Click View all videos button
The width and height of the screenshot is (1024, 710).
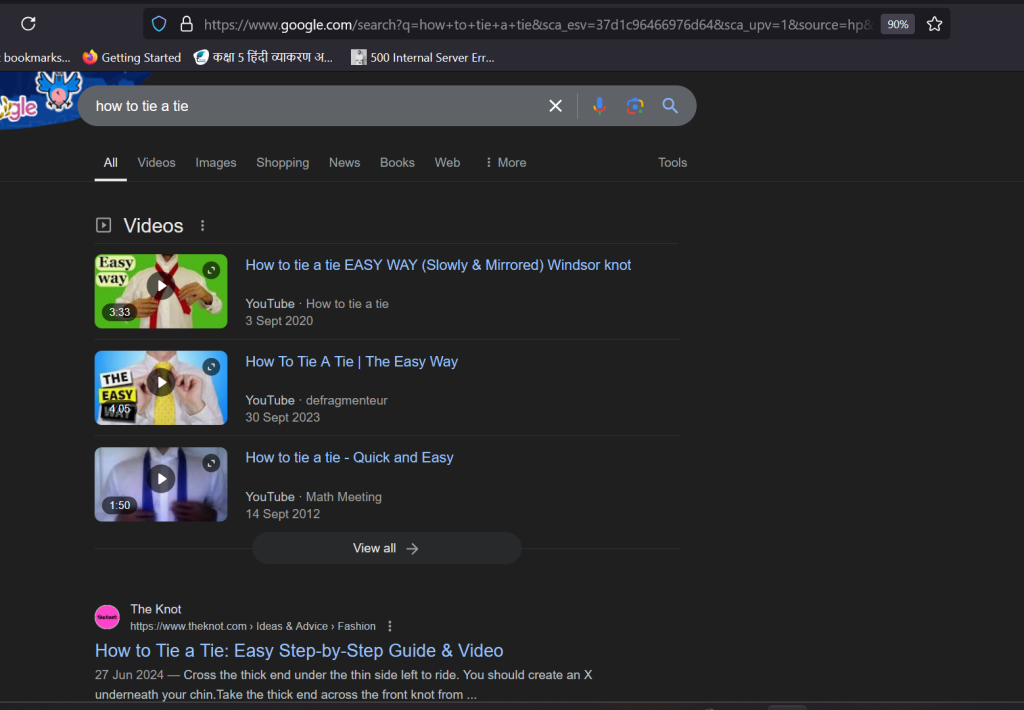[x=387, y=548]
